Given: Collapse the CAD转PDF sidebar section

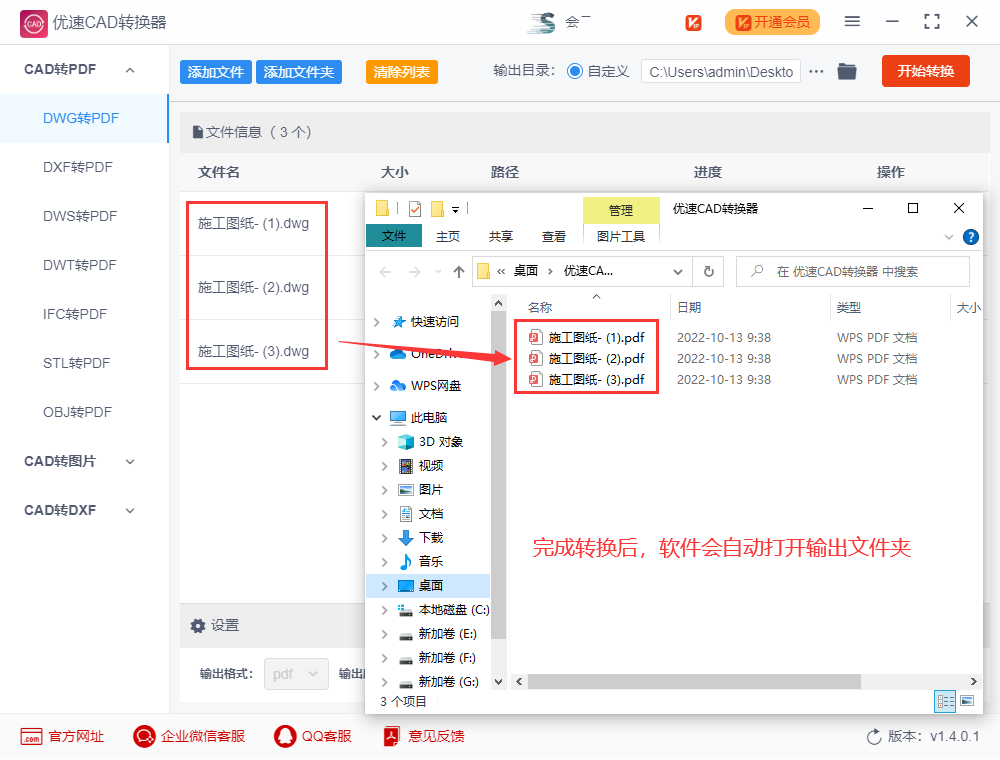Looking at the screenshot, I should tap(130, 70).
